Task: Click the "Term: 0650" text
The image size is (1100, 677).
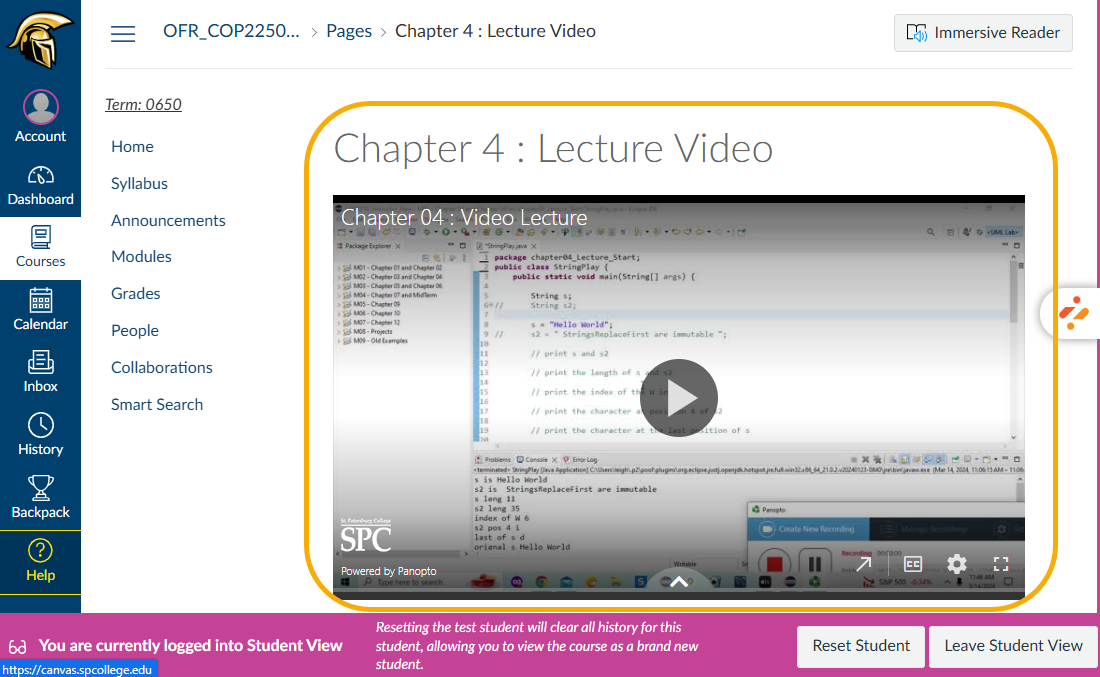Action: 143,105
